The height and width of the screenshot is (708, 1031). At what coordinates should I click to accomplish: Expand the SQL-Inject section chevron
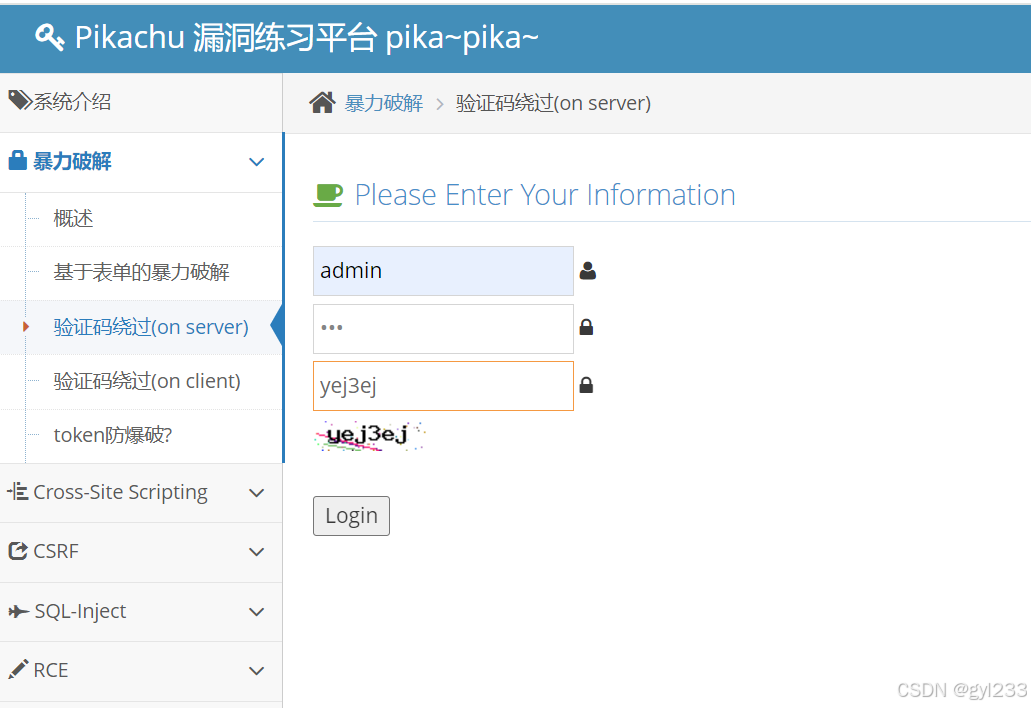(256, 611)
